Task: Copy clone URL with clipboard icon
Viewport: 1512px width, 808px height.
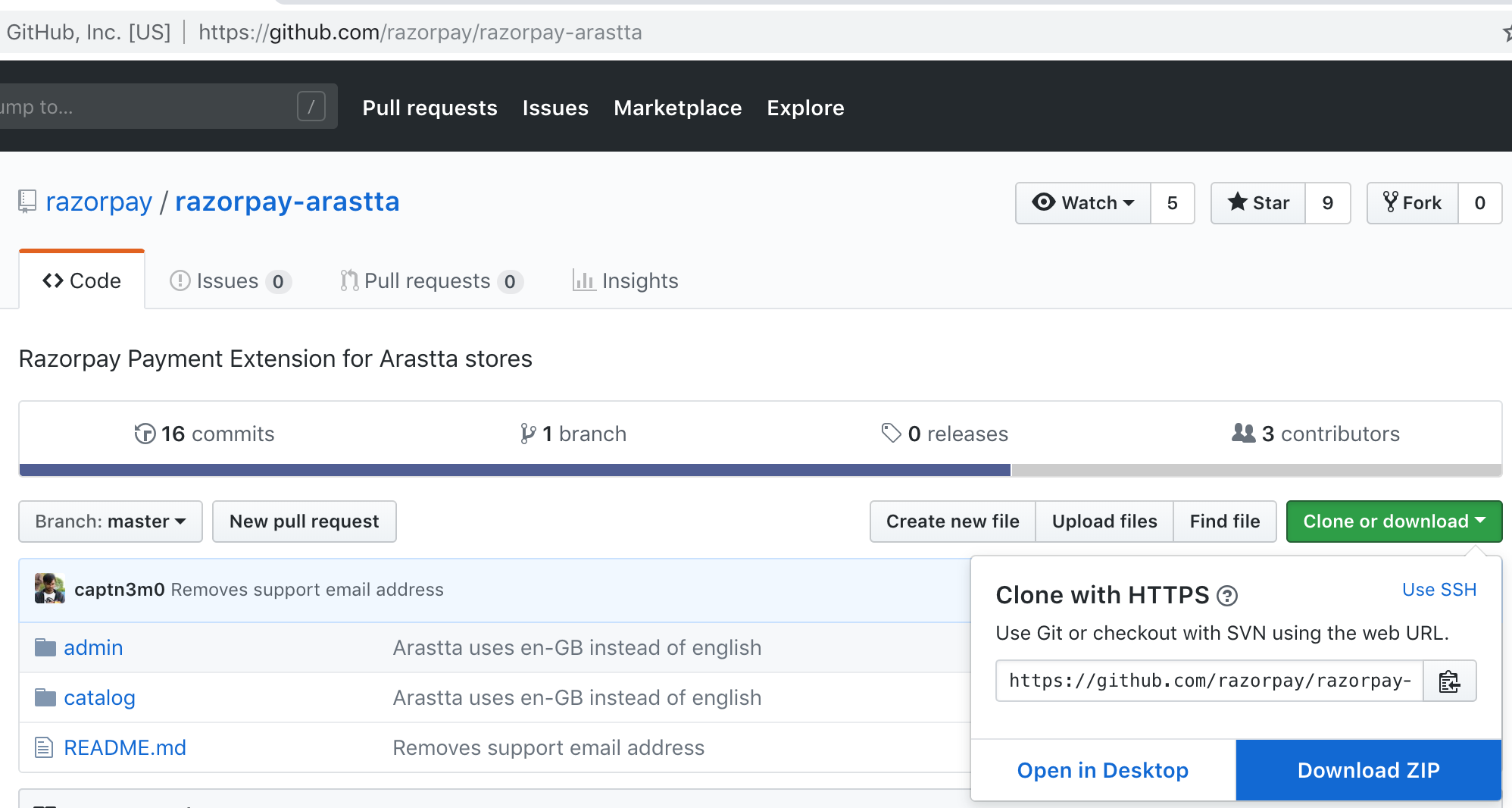Action: coord(1449,681)
